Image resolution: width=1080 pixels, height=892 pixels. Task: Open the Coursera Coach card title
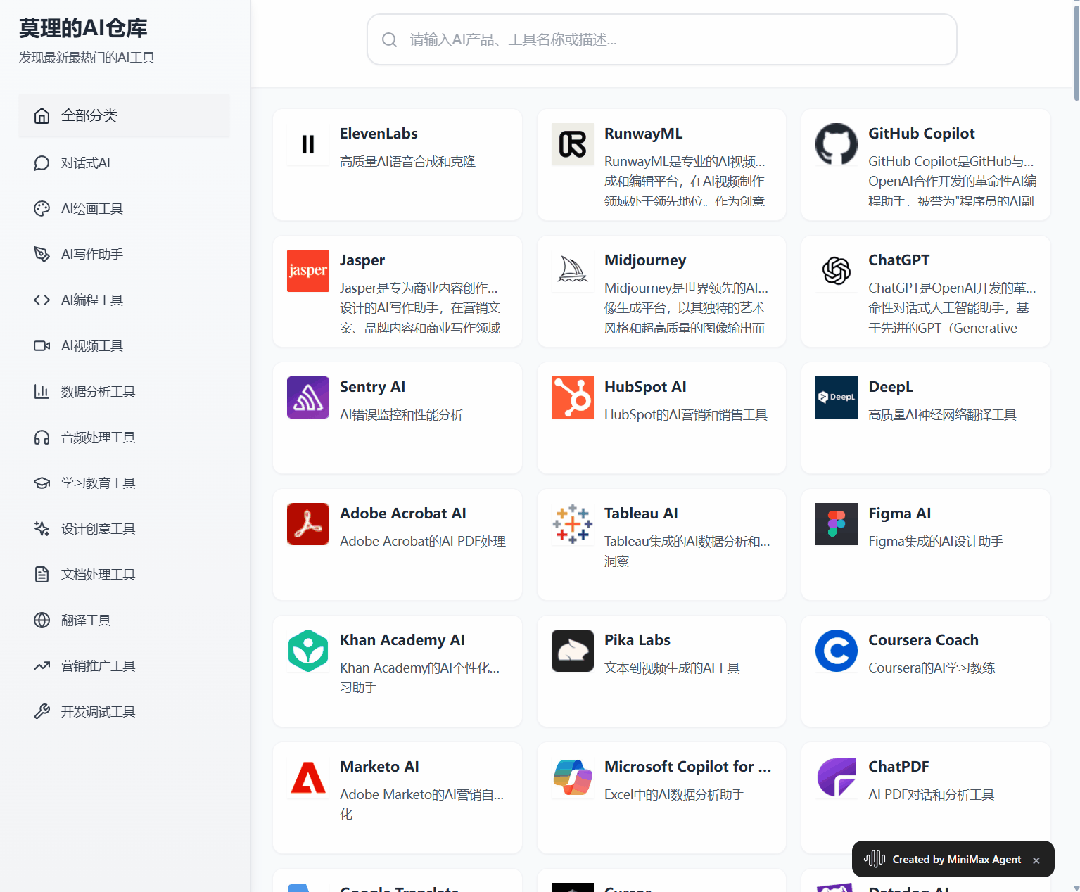(x=923, y=641)
